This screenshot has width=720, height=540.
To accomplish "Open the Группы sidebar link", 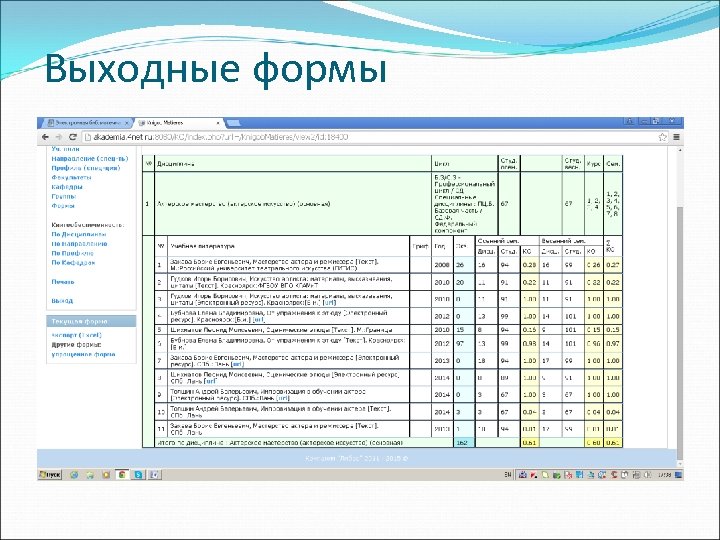I will (64, 196).
